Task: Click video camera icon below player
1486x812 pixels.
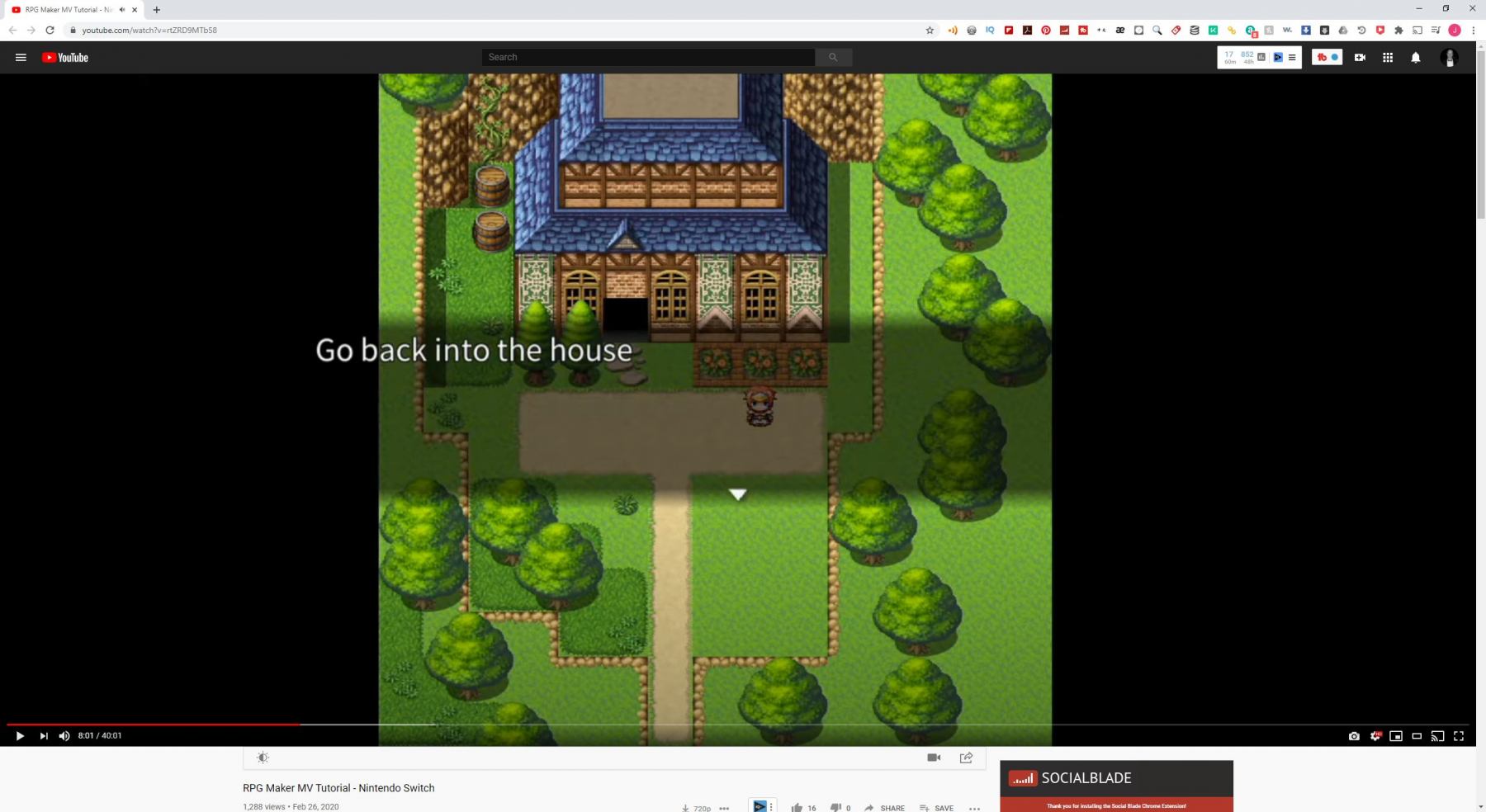Action: coord(934,758)
